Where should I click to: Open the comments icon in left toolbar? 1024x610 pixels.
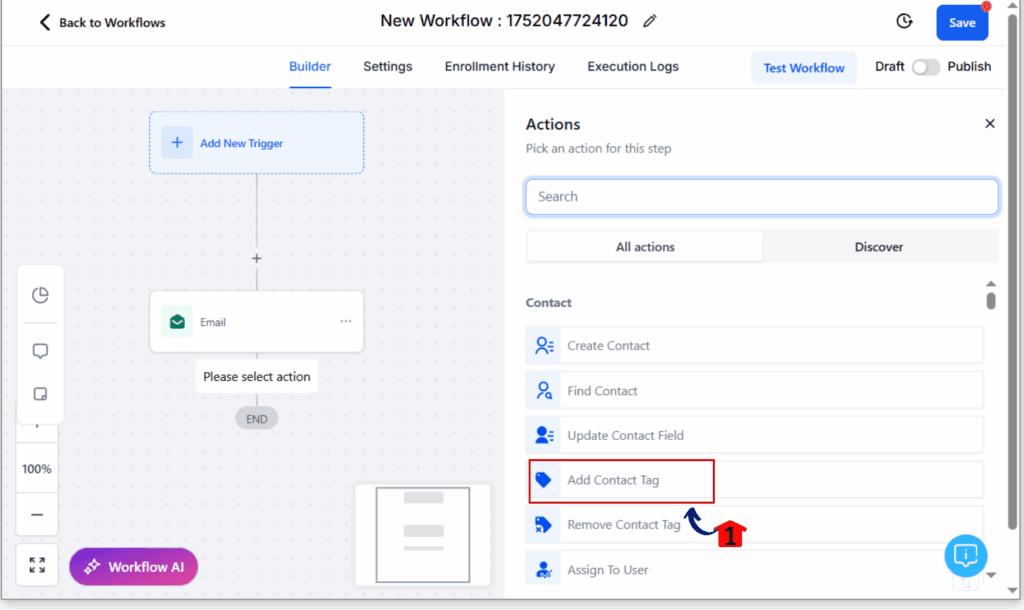click(x=40, y=351)
